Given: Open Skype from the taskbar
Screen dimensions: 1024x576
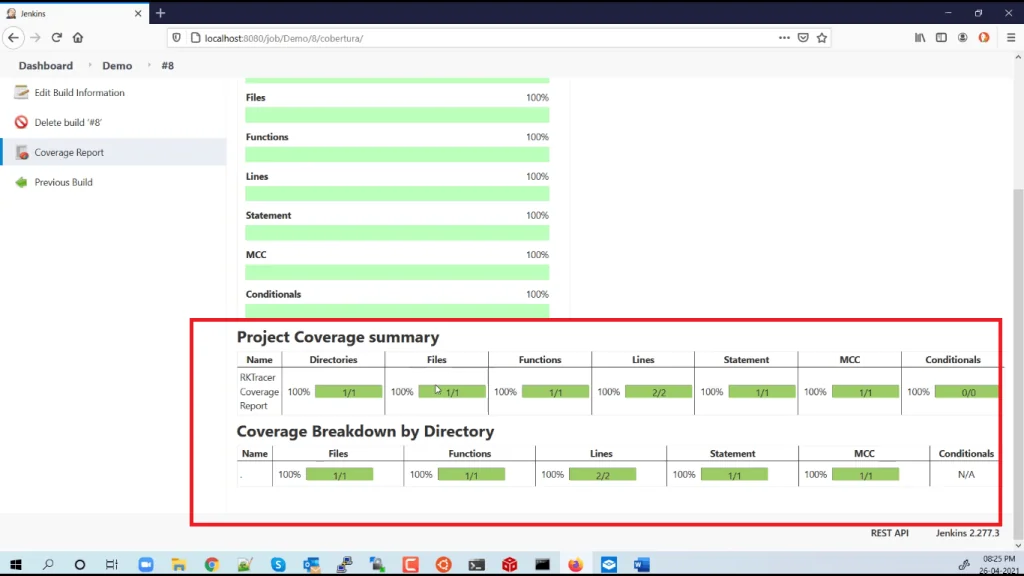Looking at the screenshot, I should coord(278,564).
